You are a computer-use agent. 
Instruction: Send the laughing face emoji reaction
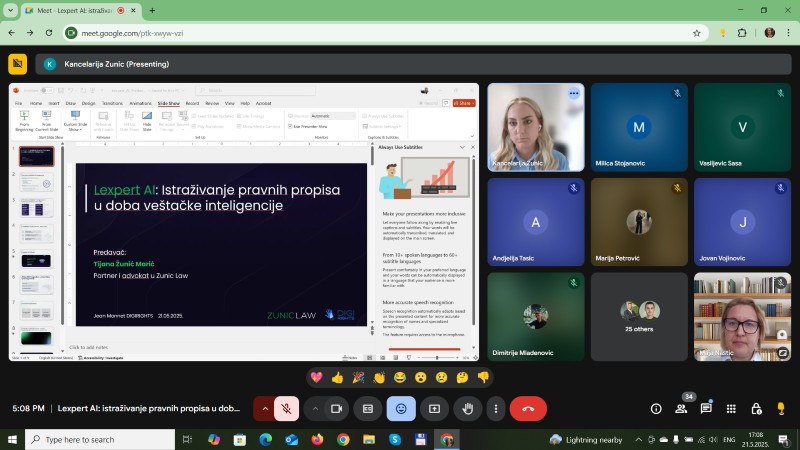point(400,378)
